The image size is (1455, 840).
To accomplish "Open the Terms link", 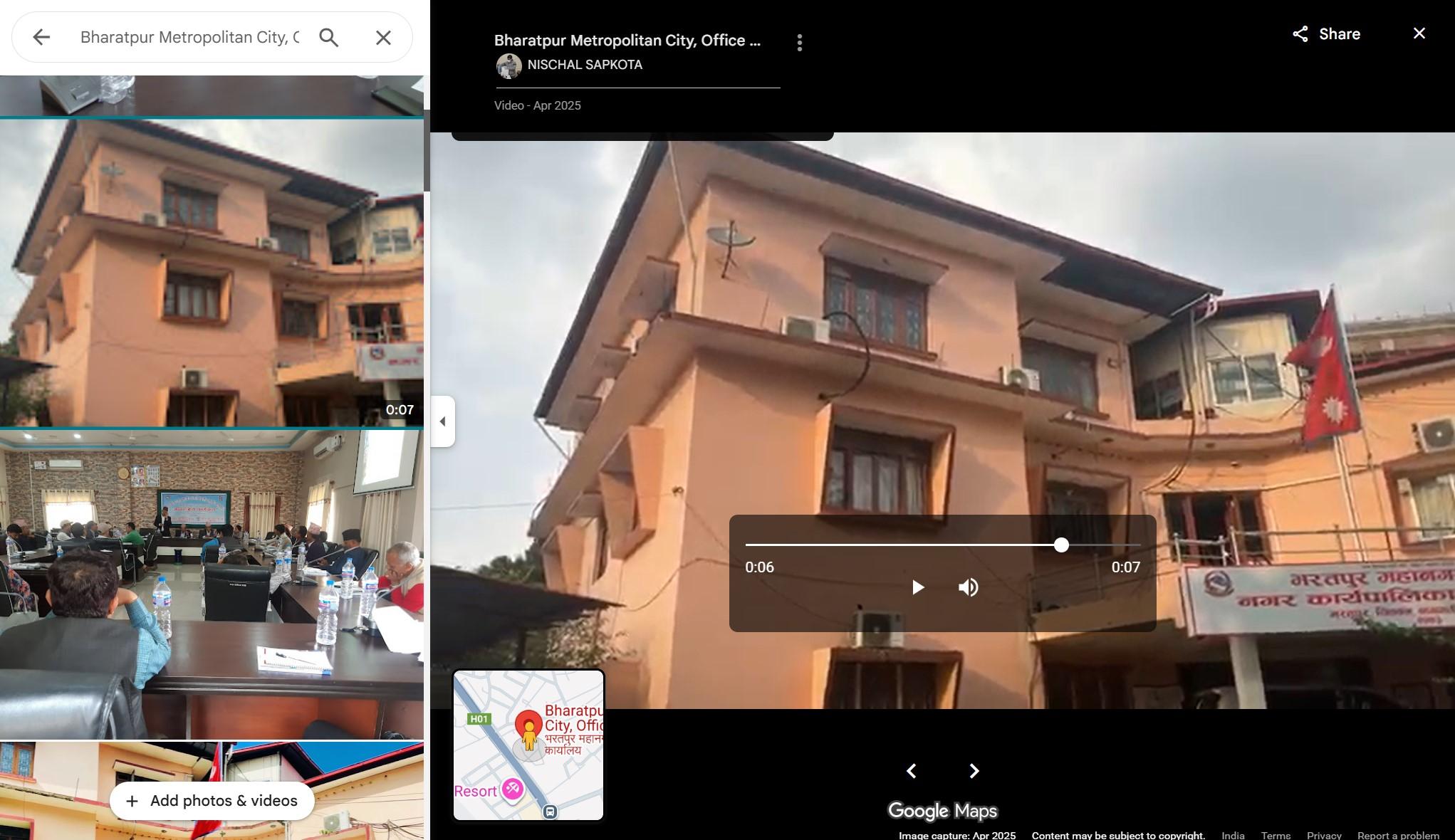I will click(x=1275, y=835).
